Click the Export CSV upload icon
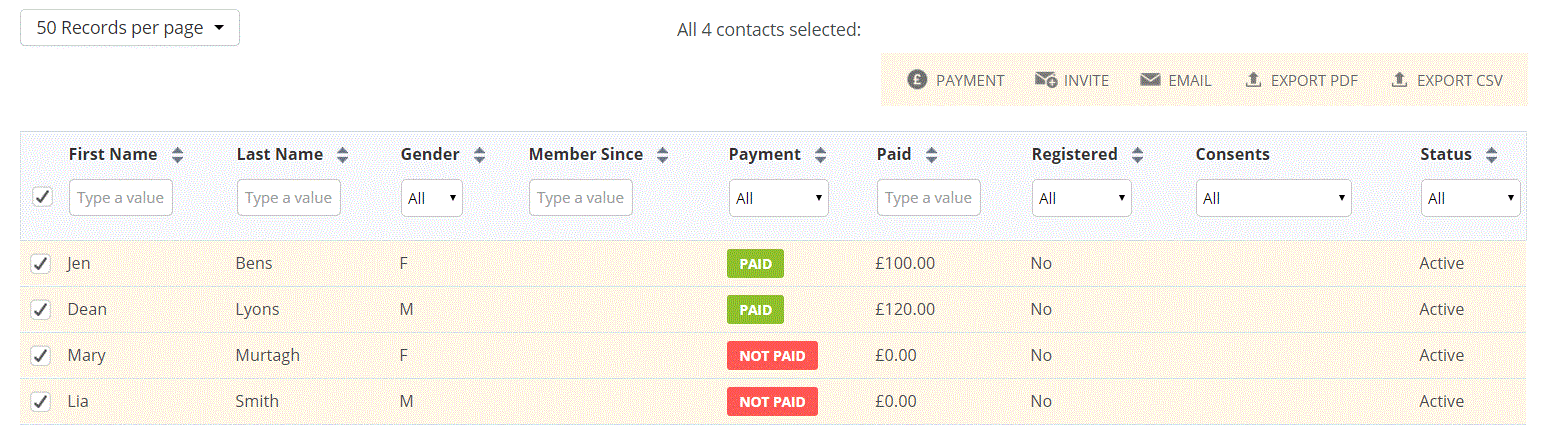Viewport: 1548px width, 437px height. coord(1399,80)
